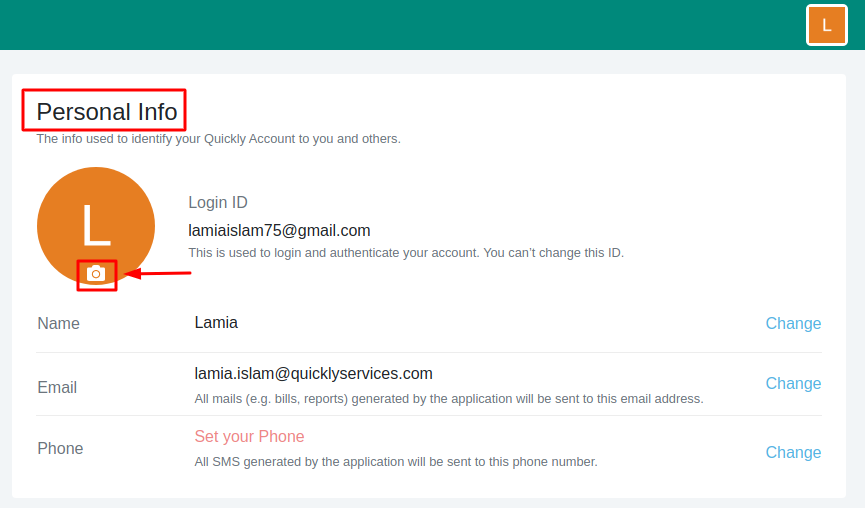Open the user avatar menu in header
Viewport: 865px width, 508px height.
(826, 25)
